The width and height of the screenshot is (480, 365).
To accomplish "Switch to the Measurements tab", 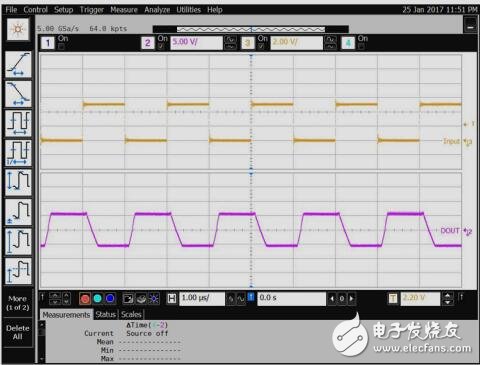I will 66,315.
